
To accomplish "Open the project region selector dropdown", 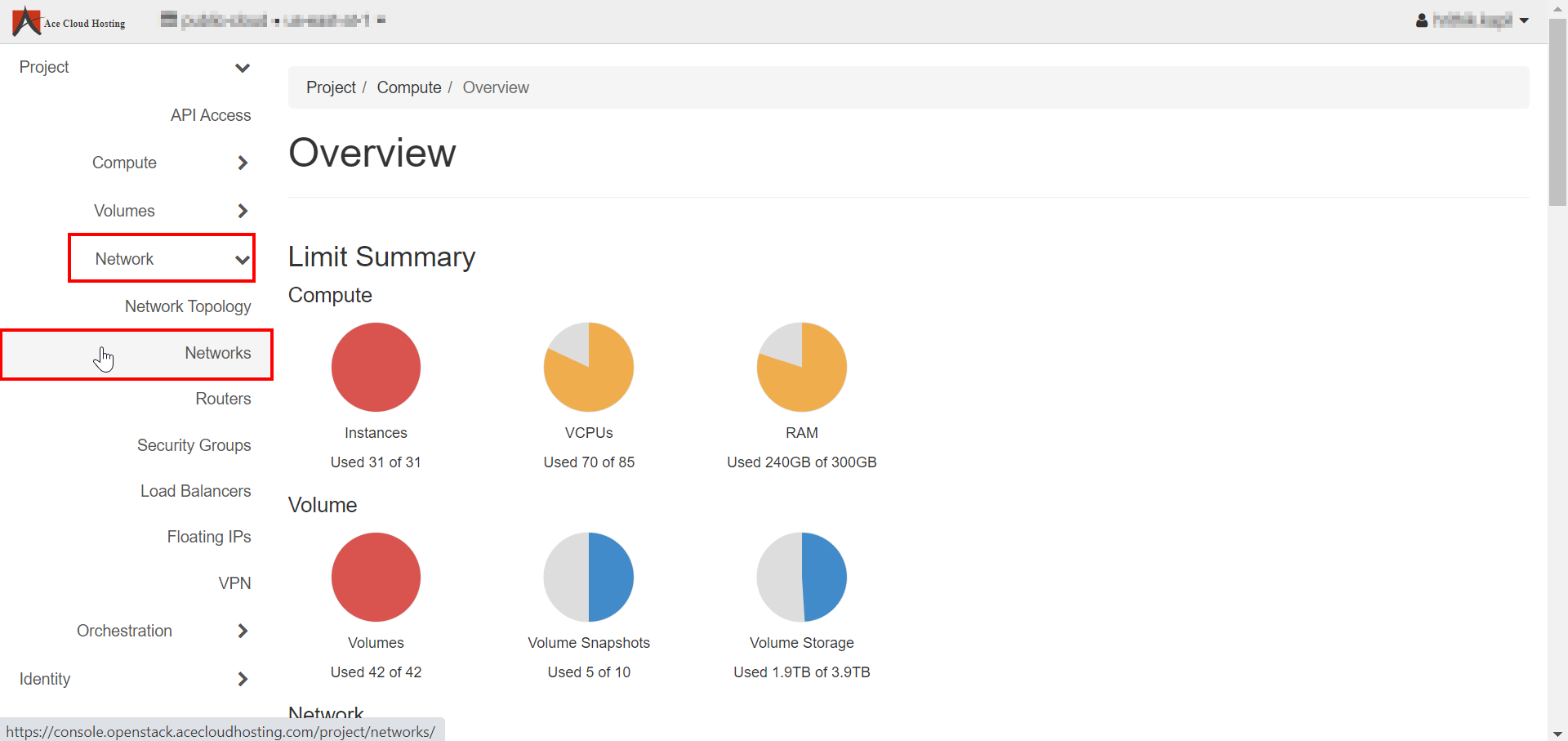I will 273,20.
